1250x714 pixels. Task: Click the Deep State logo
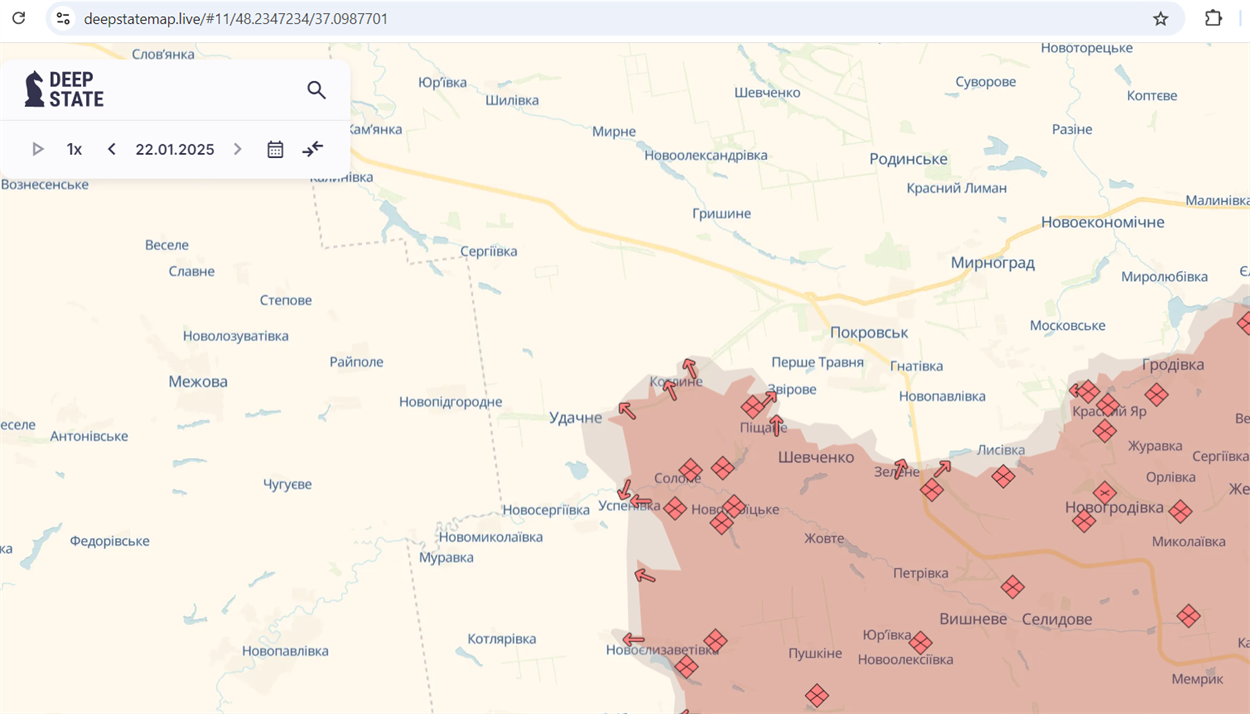64,89
